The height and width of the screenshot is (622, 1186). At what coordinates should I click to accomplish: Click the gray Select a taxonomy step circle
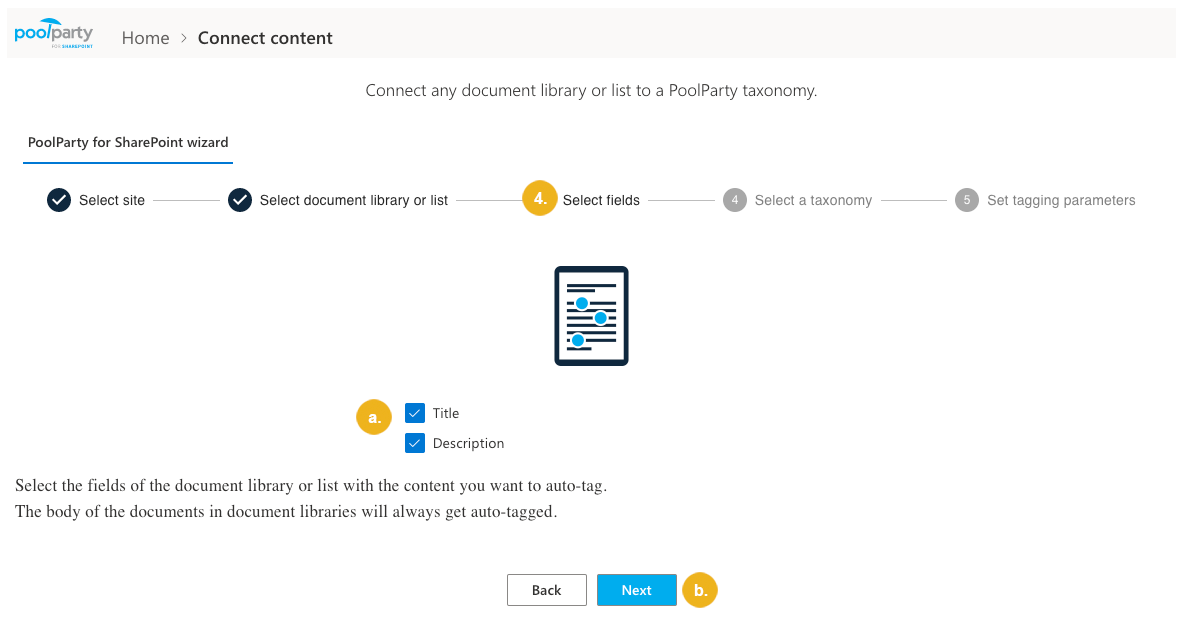click(x=735, y=200)
